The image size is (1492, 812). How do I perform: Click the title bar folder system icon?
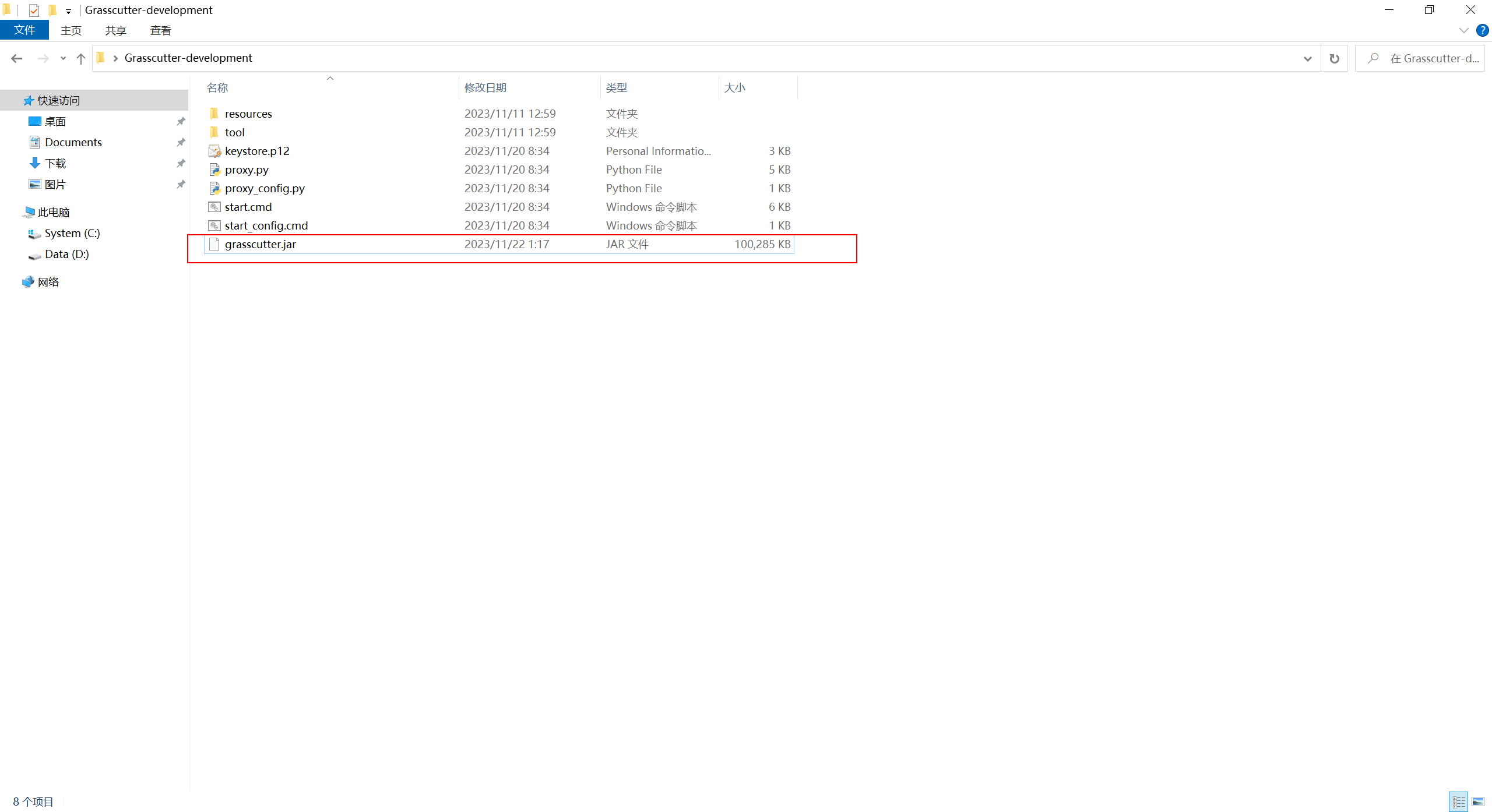tap(6, 10)
